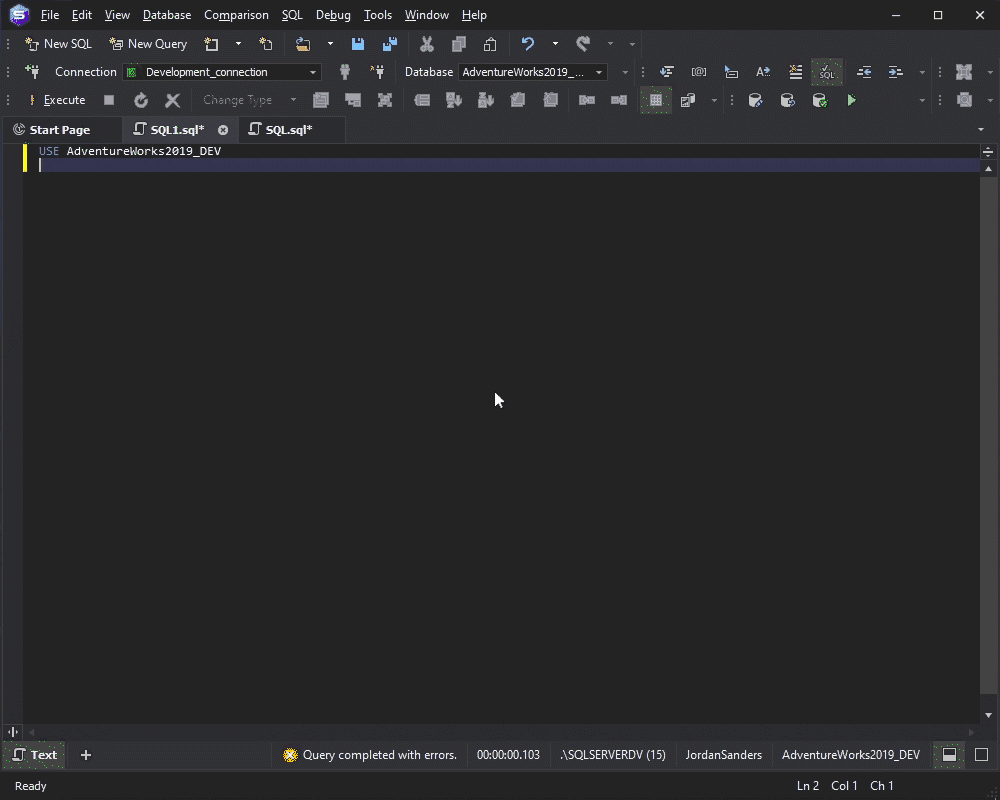Click the Refresh circular arrow icon
The width and height of the screenshot is (1000, 800).
[141, 100]
